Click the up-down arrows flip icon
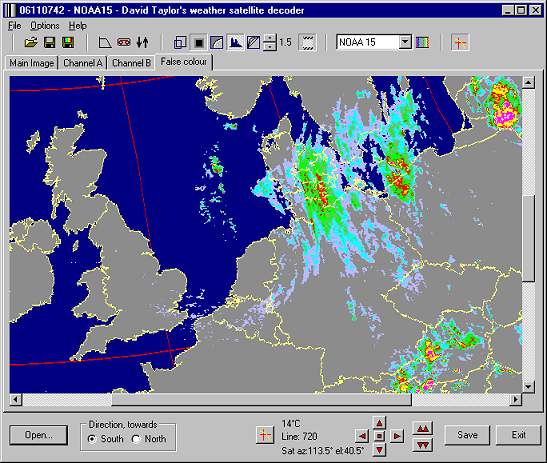The width and height of the screenshot is (547, 463). (x=142, y=43)
